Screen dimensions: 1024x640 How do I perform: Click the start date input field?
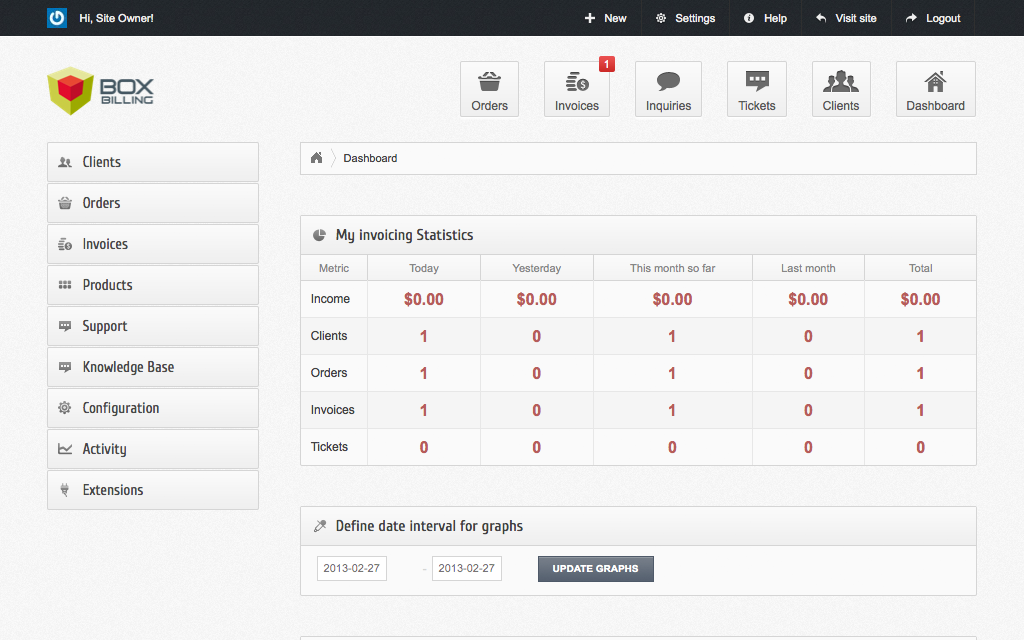pos(352,568)
